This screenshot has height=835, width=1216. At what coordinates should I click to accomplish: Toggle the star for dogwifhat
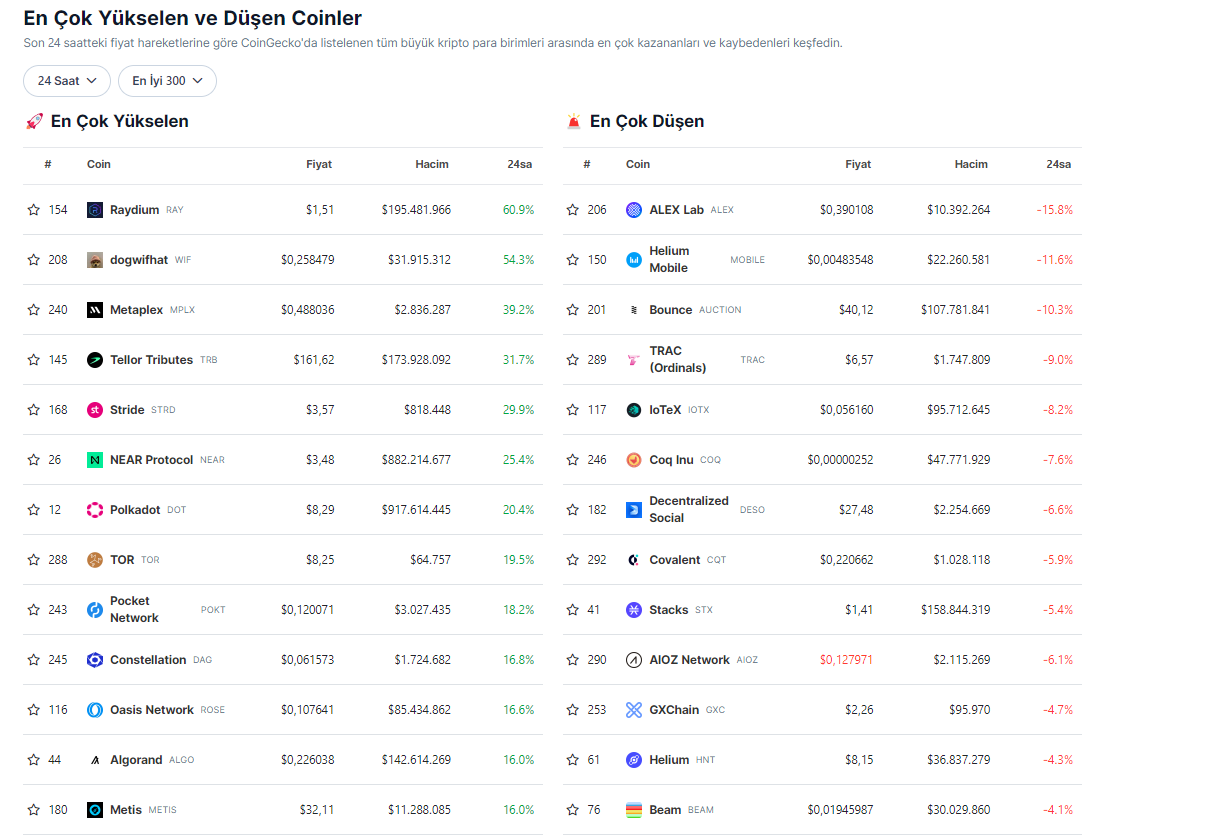34,260
